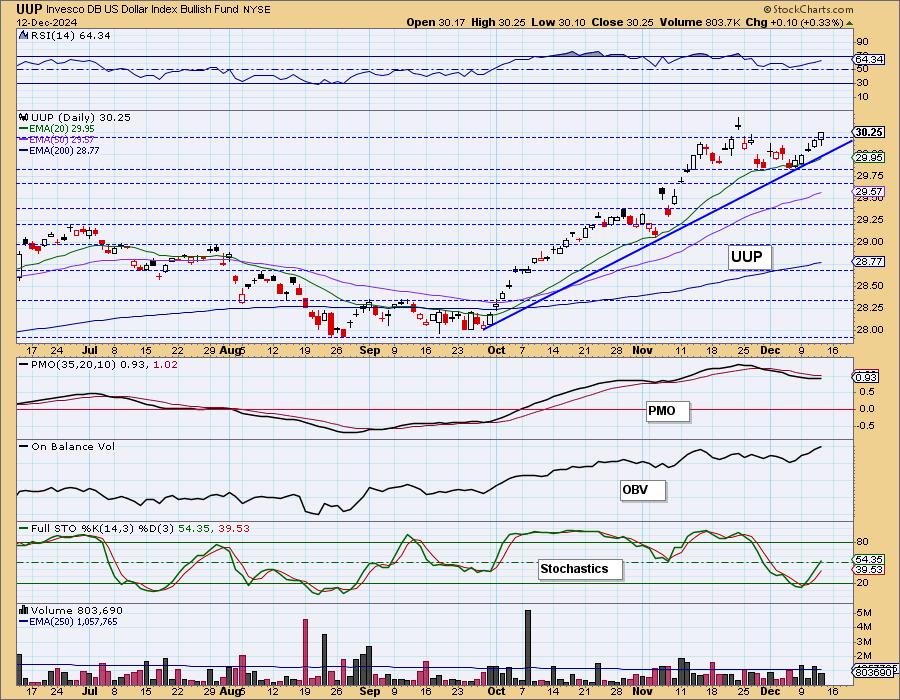Click the bold 30.25 last-price tag
Image resolution: width=900 pixels, height=700 pixels.
point(869,132)
